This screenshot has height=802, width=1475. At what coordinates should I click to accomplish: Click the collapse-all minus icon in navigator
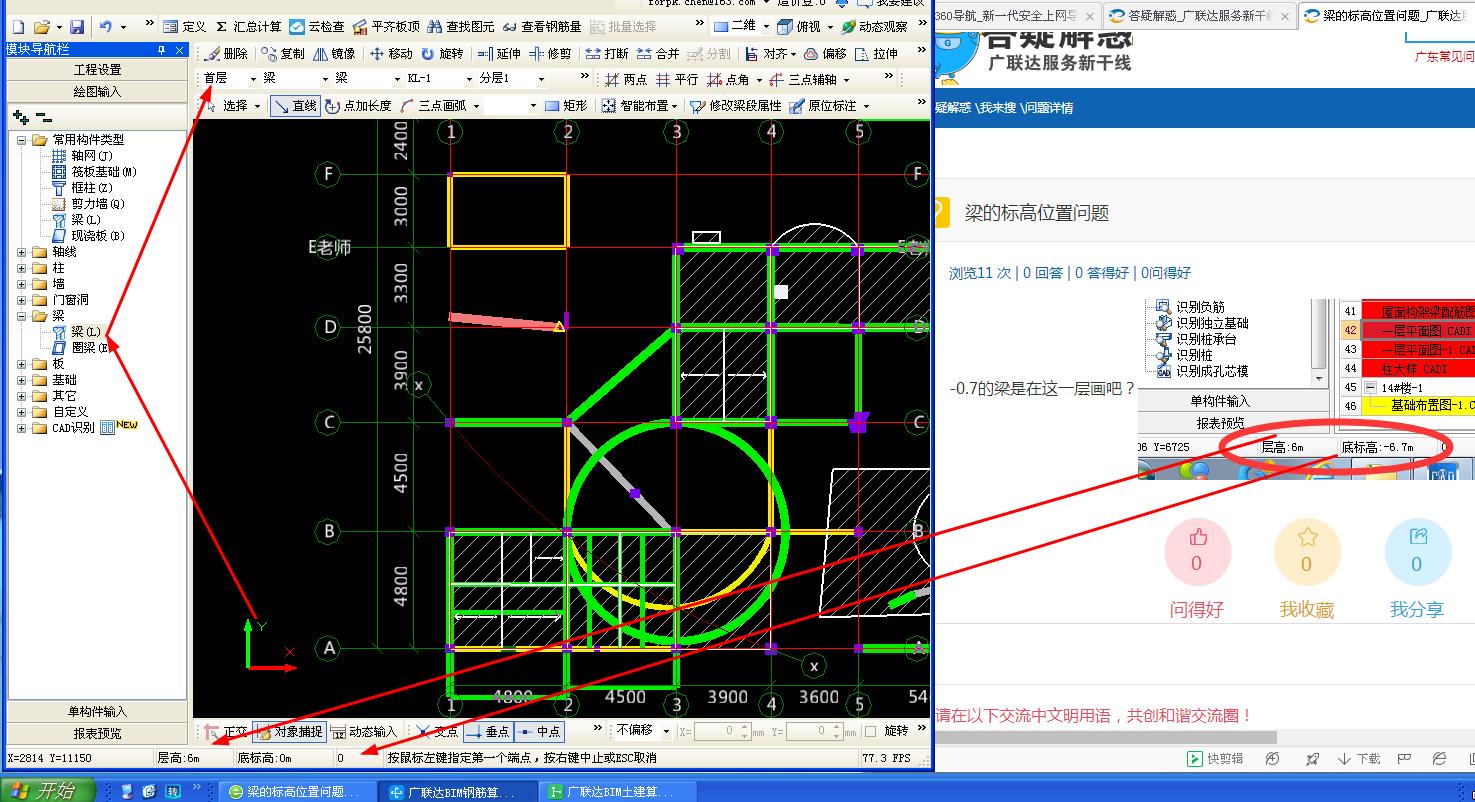[44, 118]
